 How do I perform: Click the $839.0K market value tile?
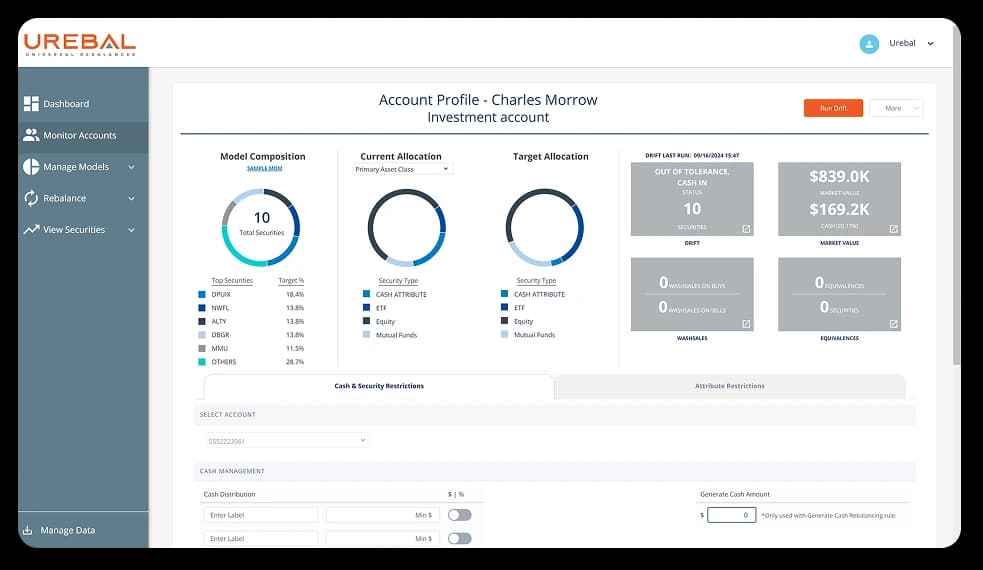click(x=839, y=199)
